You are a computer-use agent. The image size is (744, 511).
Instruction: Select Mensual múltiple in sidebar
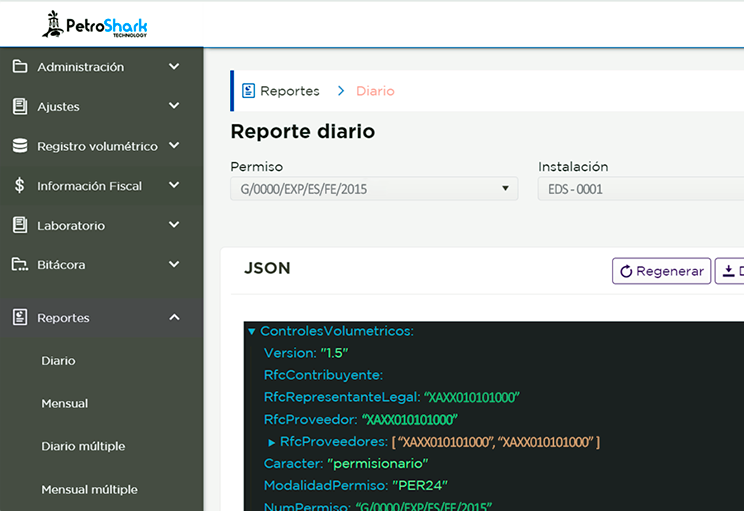(x=89, y=490)
